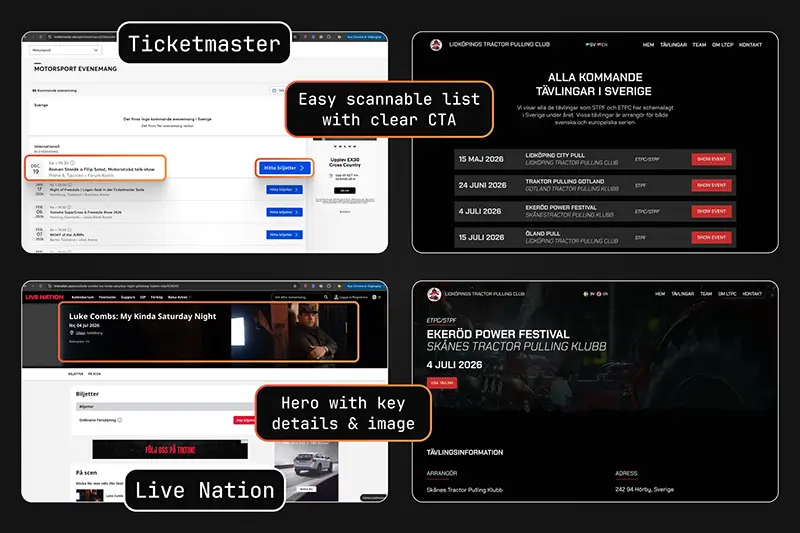Click the magnifier search icon on Live Nation
Screen dimensions: 800x533
pos(326,297)
